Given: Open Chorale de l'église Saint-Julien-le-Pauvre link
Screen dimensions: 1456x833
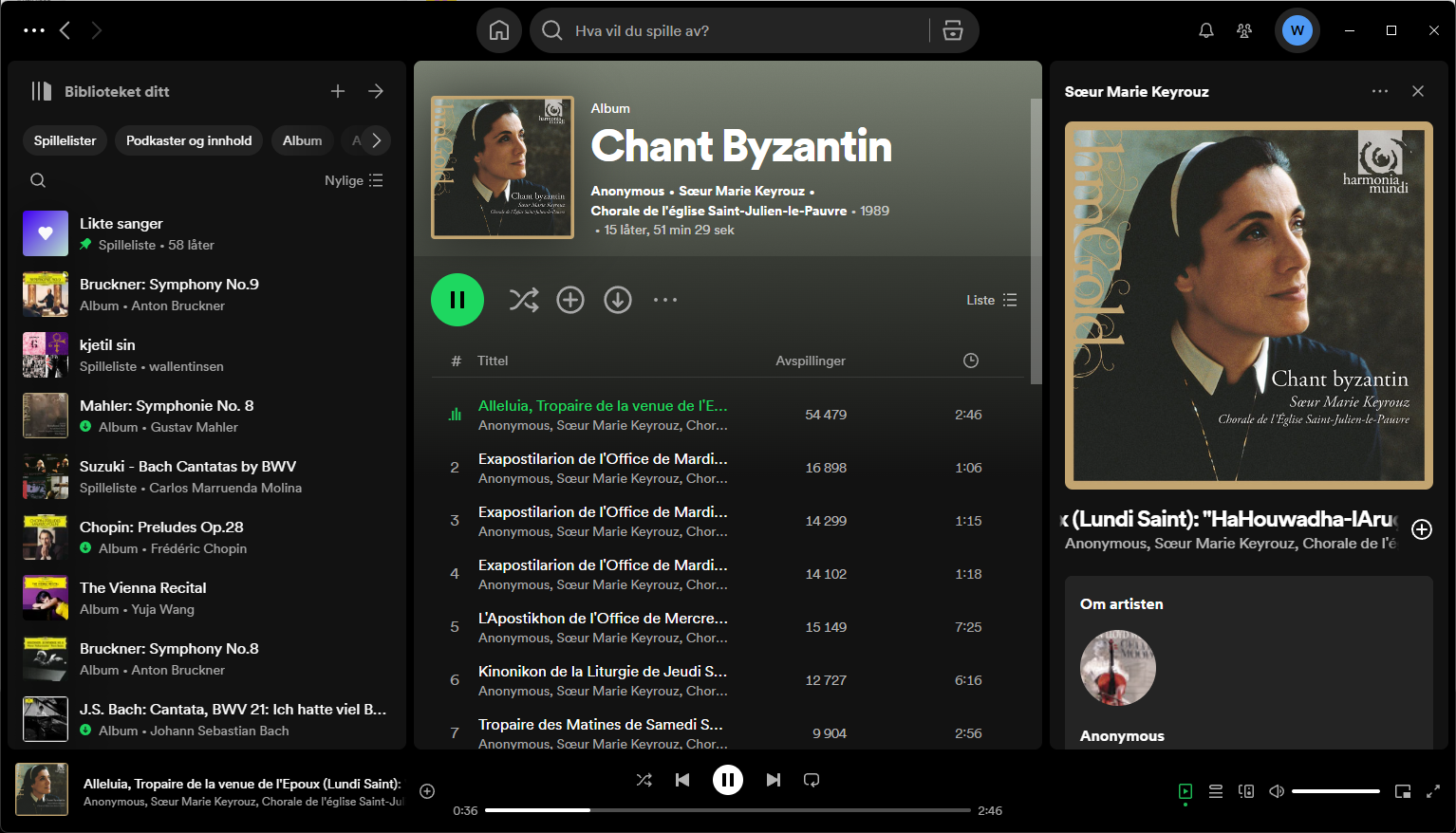Looking at the screenshot, I should pyautogui.click(x=719, y=211).
